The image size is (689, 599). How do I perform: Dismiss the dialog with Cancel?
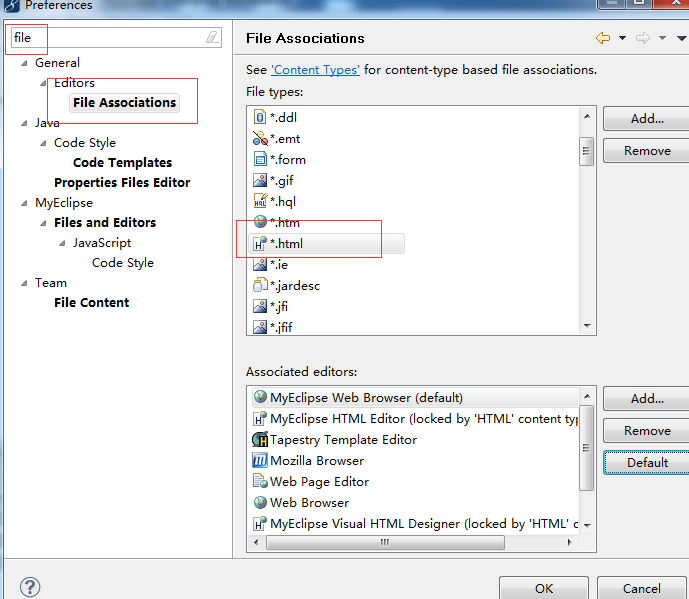pyautogui.click(x=642, y=588)
